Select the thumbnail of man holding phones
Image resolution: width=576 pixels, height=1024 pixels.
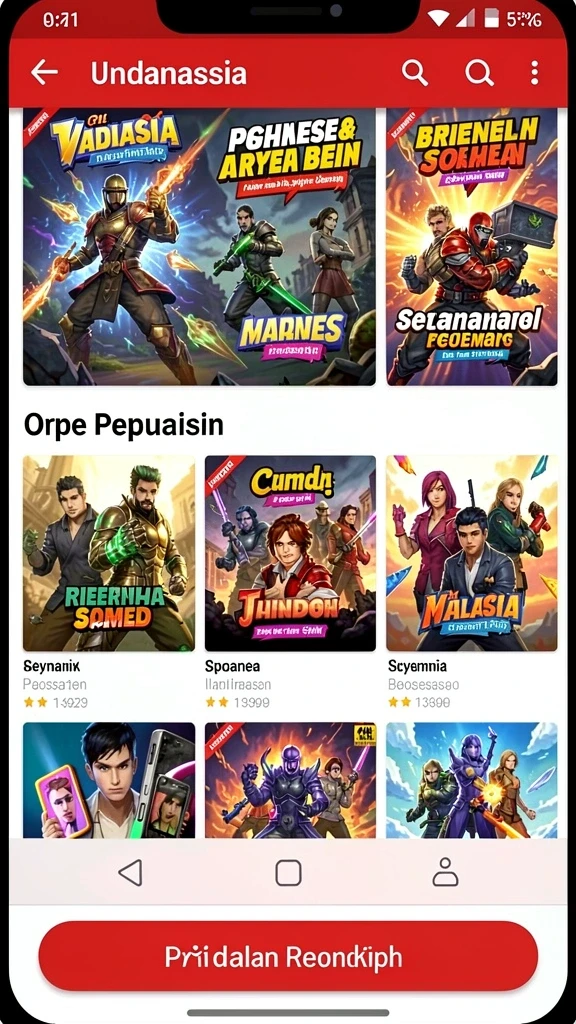[108, 780]
